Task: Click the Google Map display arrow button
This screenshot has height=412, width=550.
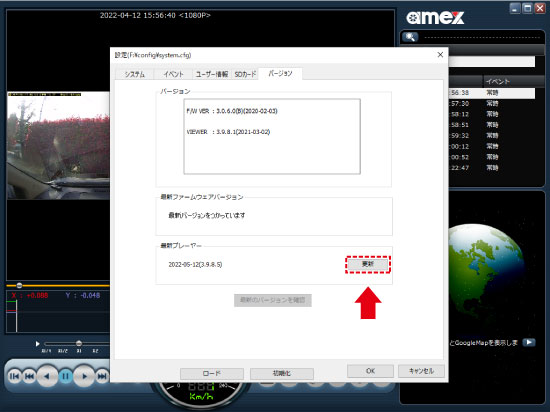Action: 529,342
